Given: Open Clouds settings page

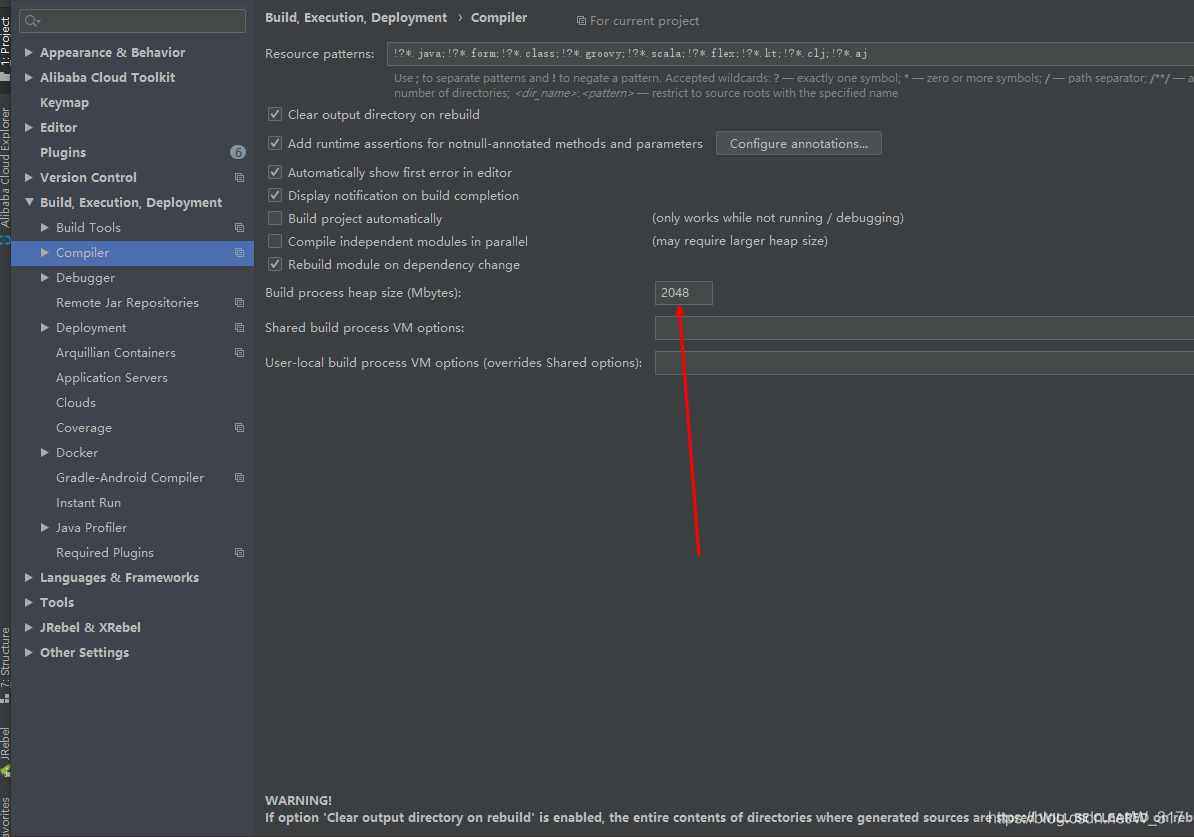Looking at the screenshot, I should point(75,403).
